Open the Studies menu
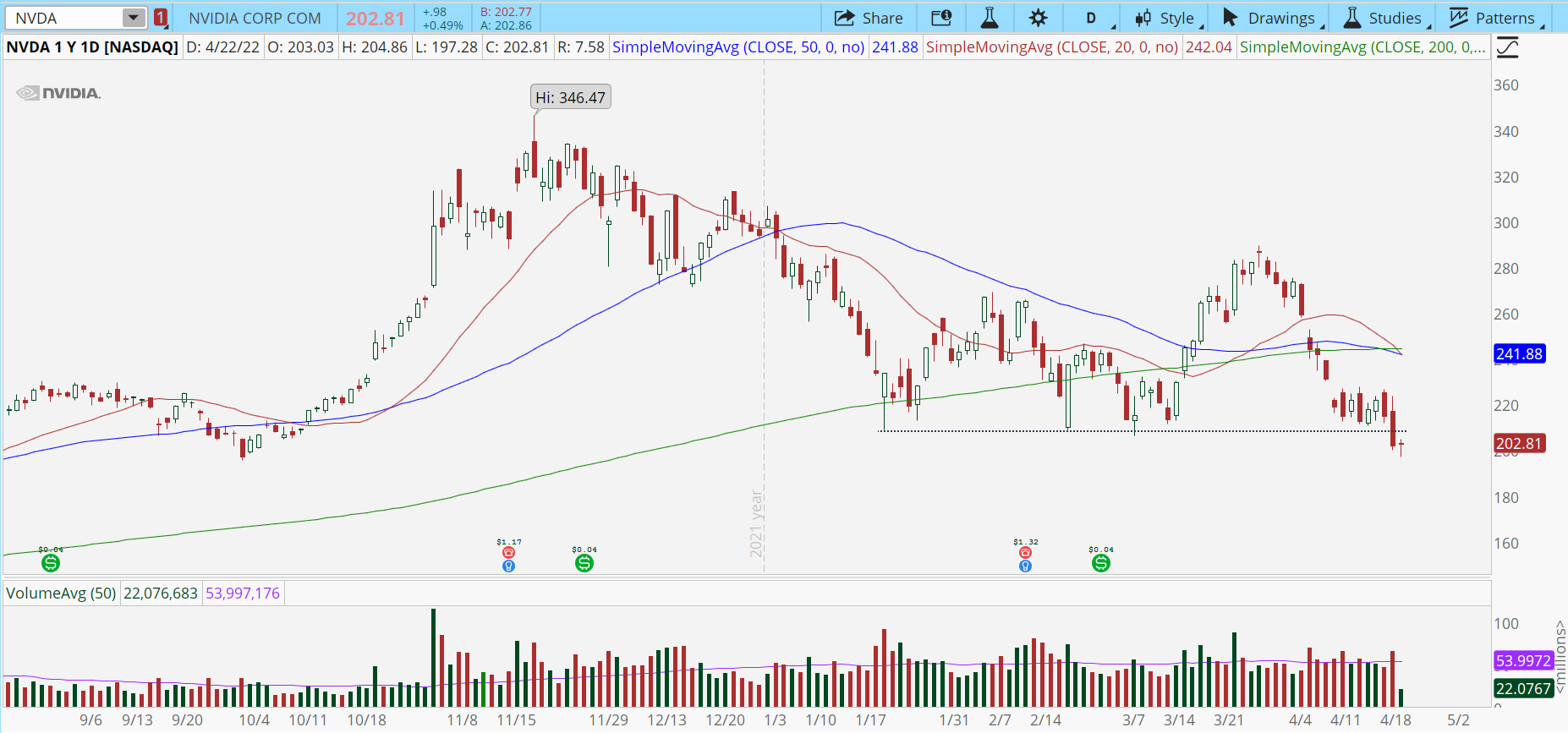 click(x=1384, y=18)
